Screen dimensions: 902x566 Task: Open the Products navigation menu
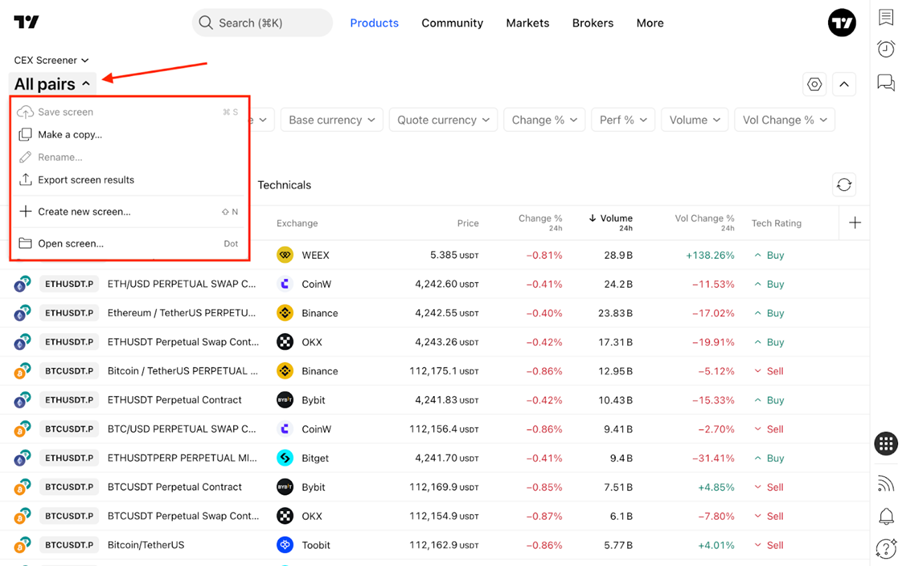[x=374, y=23]
